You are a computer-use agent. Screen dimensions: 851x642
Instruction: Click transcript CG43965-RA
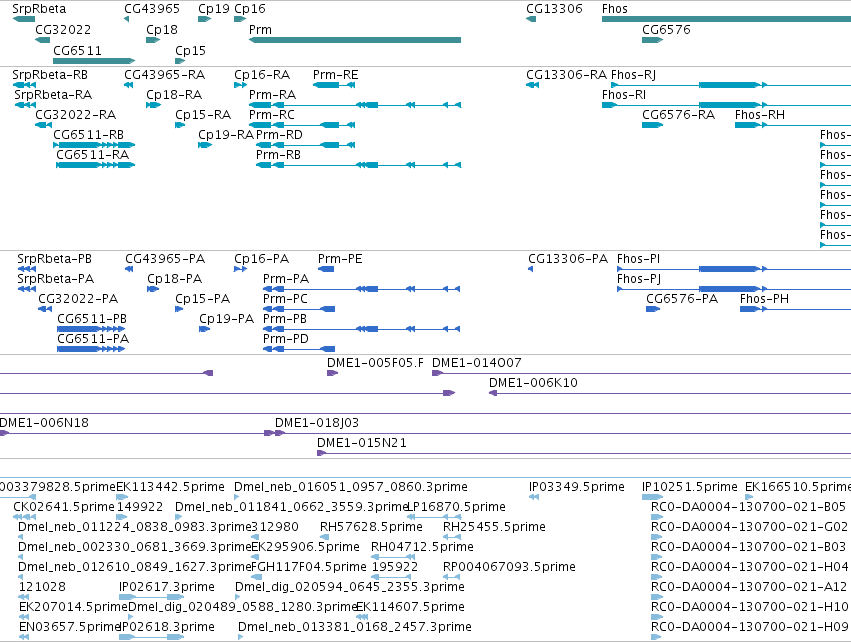(164, 75)
